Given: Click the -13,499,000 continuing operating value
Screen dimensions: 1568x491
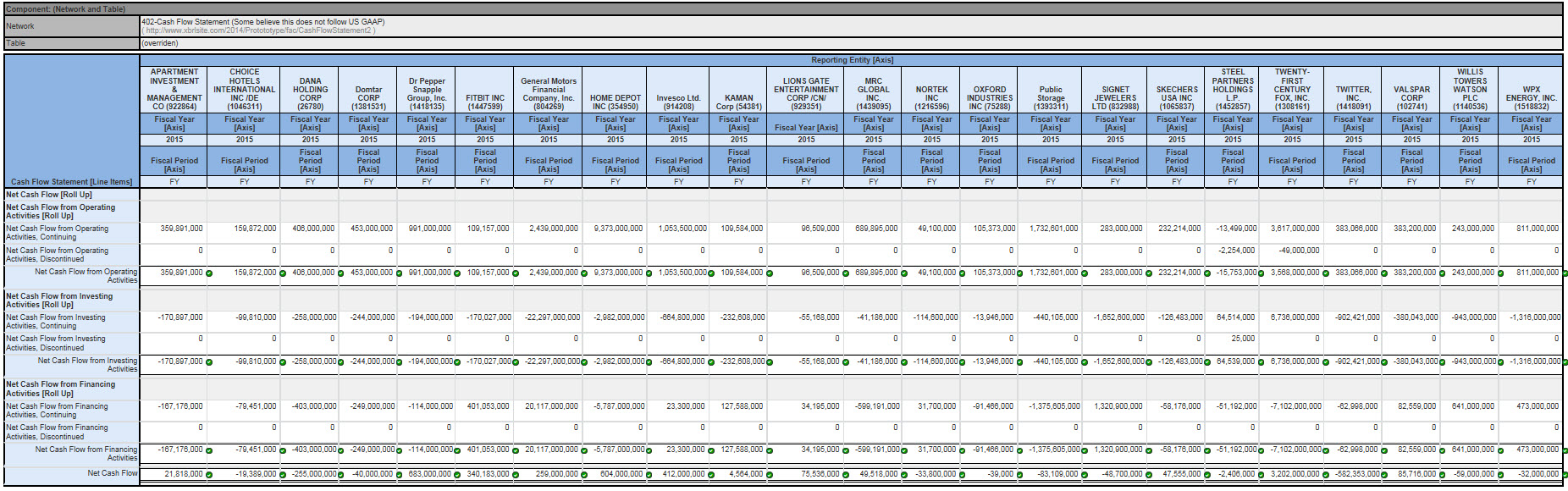Looking at the screenshot, I should coord(1236,229).
